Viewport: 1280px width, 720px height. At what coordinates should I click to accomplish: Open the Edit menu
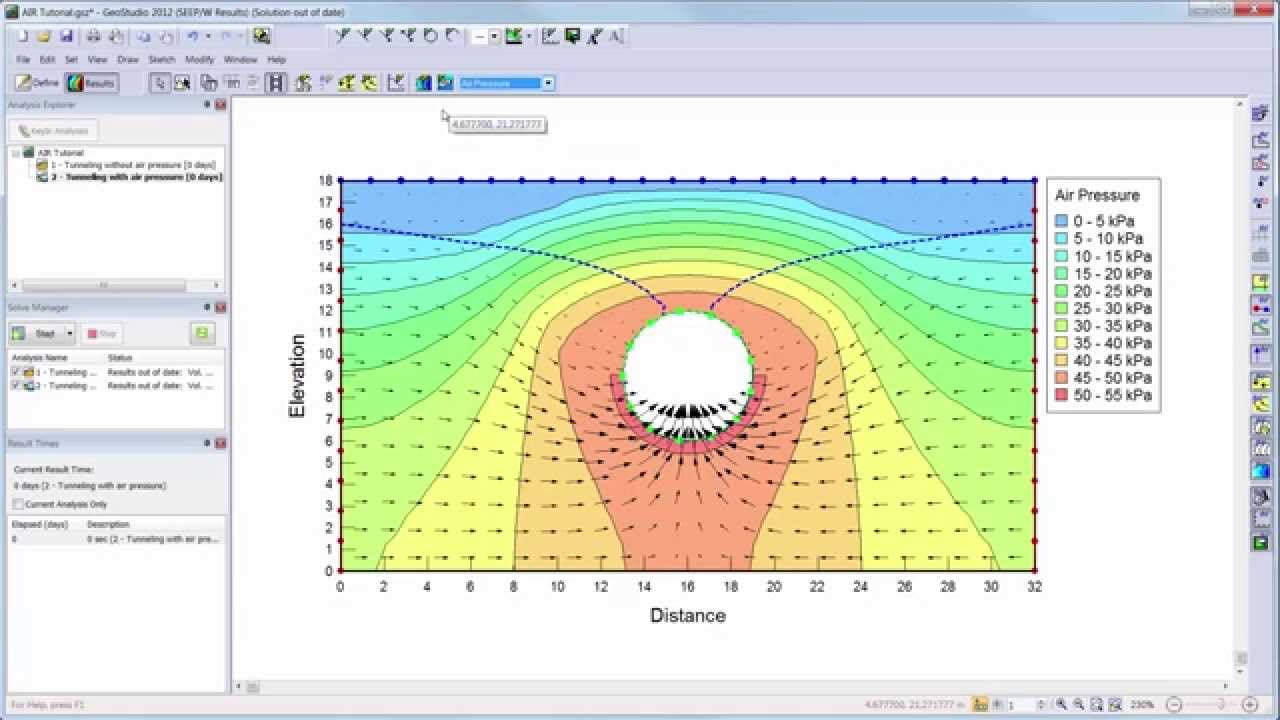point(47,60)
